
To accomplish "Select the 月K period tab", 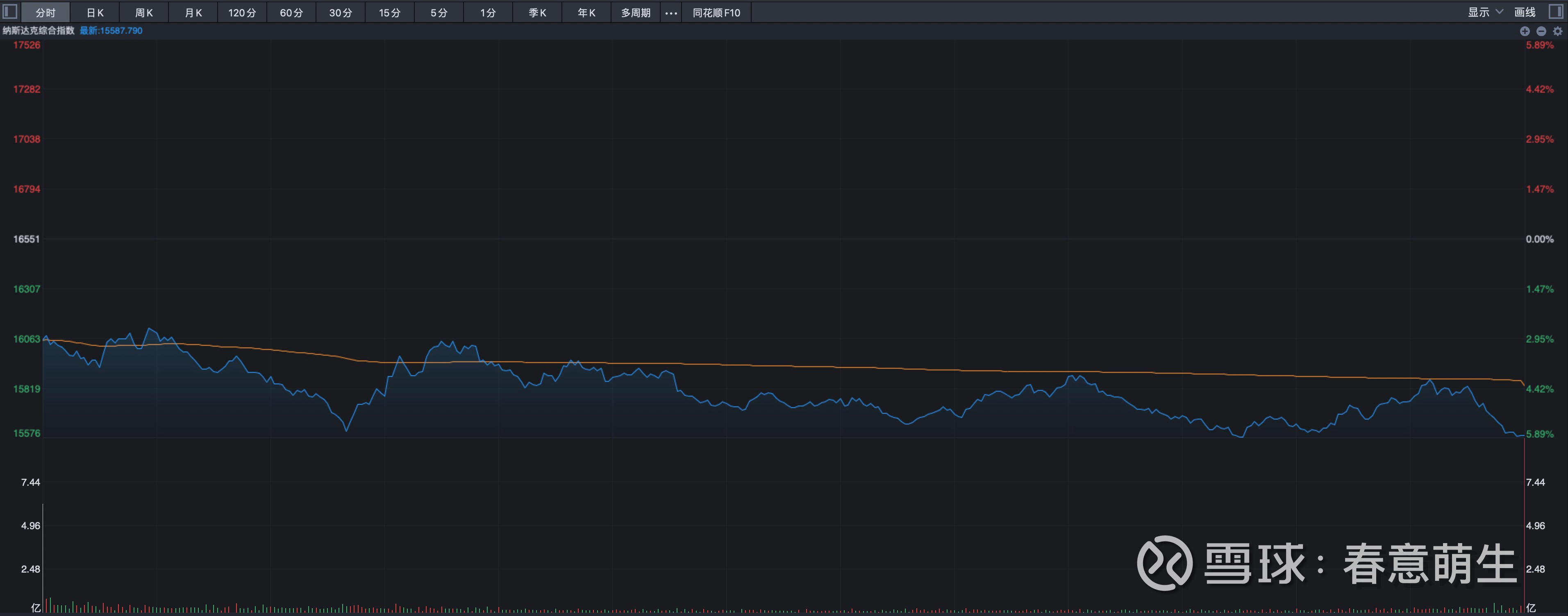I will [193, 13].
